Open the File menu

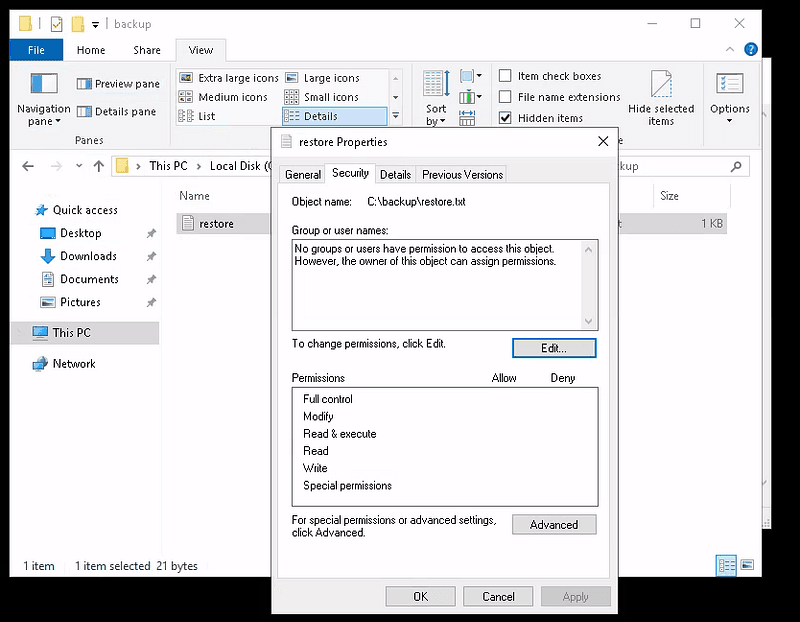[36, 49]
